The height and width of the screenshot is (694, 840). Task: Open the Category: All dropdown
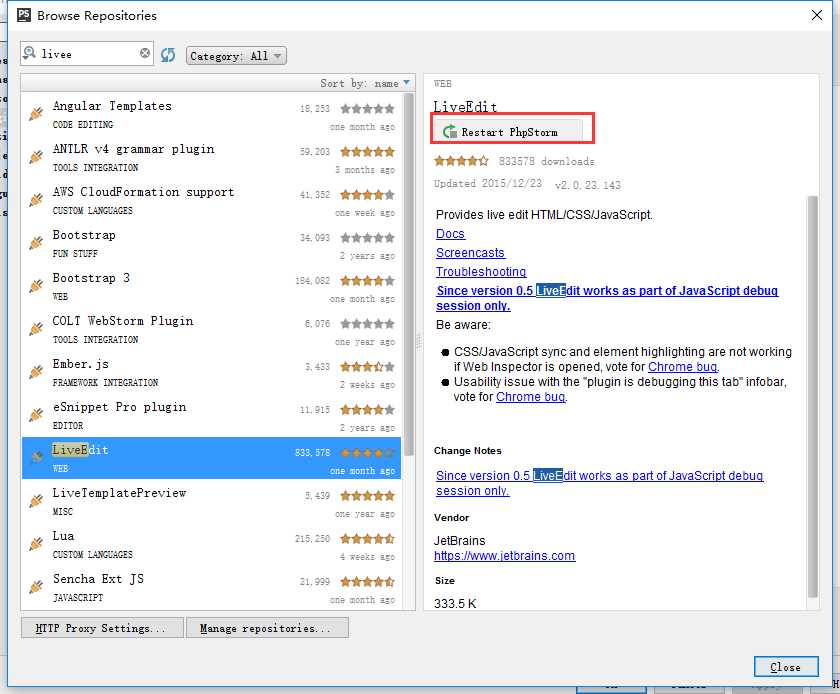[236, 56]
